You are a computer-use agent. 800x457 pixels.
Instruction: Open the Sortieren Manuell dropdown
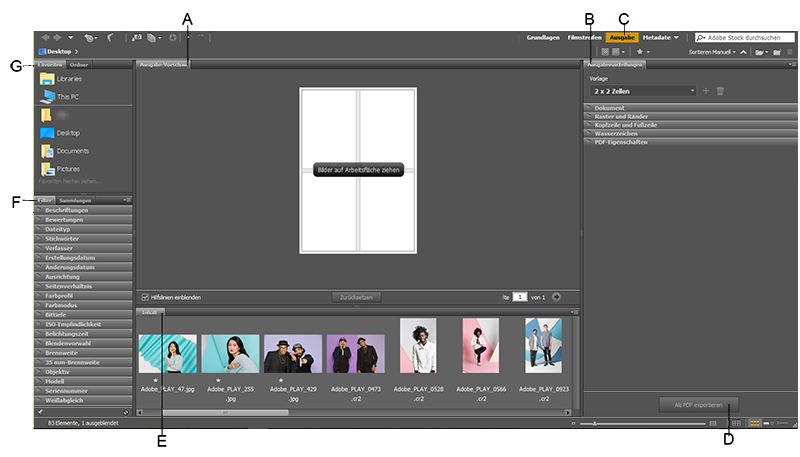point(712,52)
